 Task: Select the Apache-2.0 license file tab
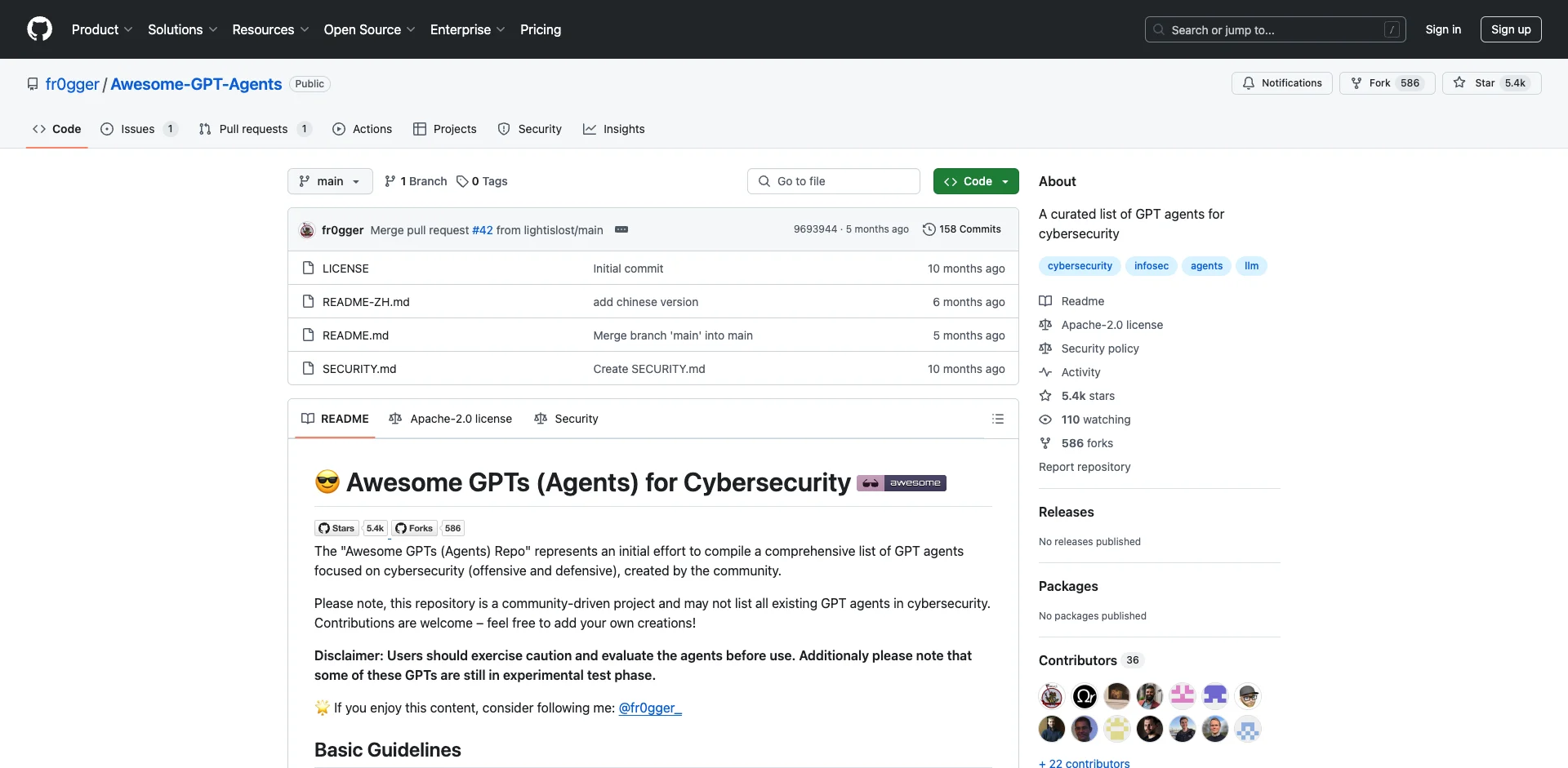point(451,419)
